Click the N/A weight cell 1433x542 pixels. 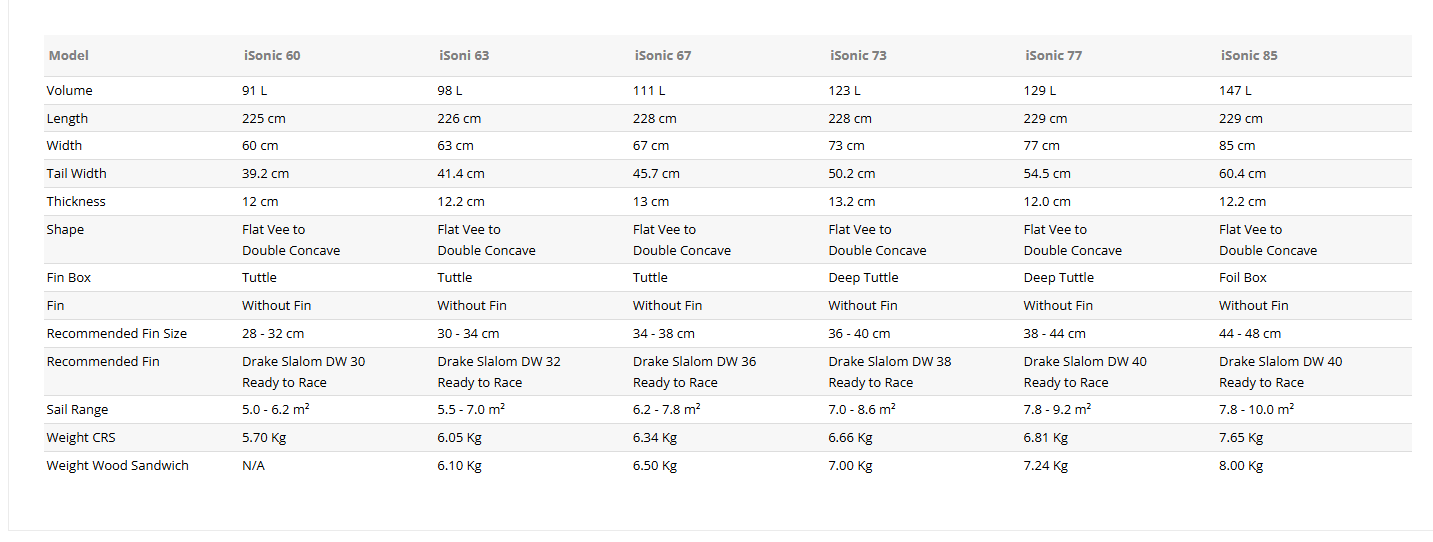(x=253, y=466)
